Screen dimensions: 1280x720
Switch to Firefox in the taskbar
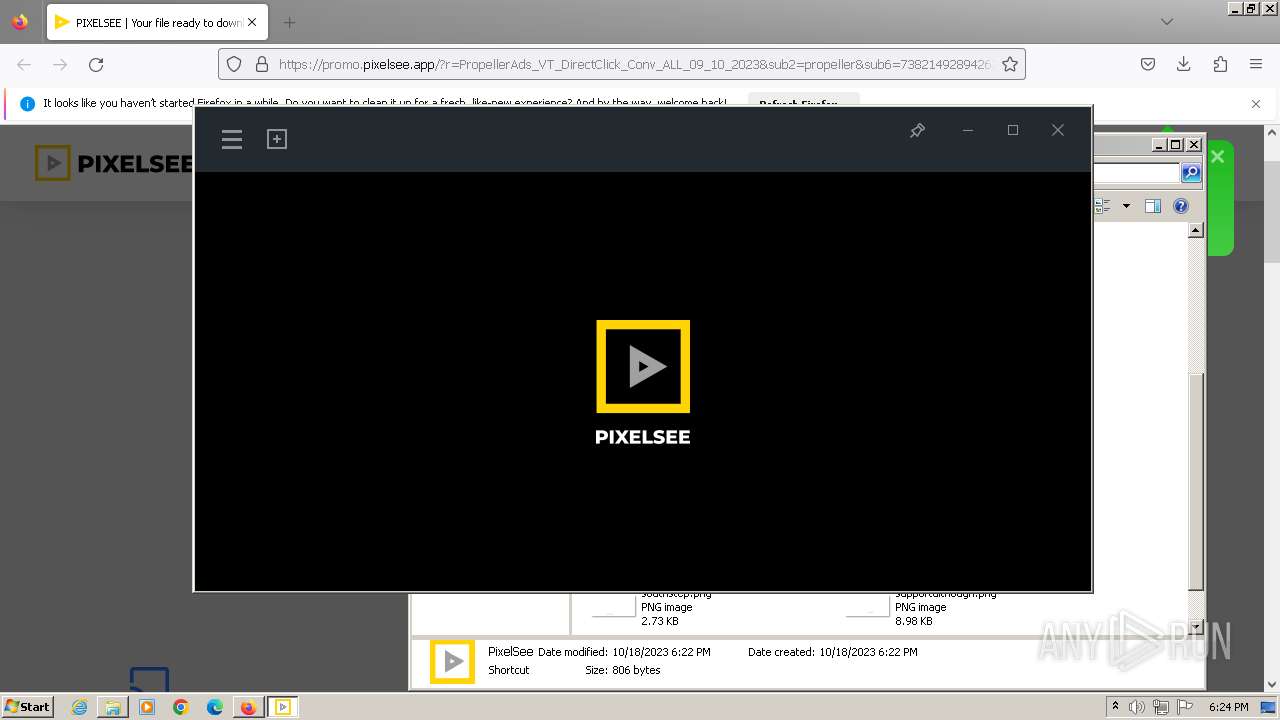[x=248, y=707]
